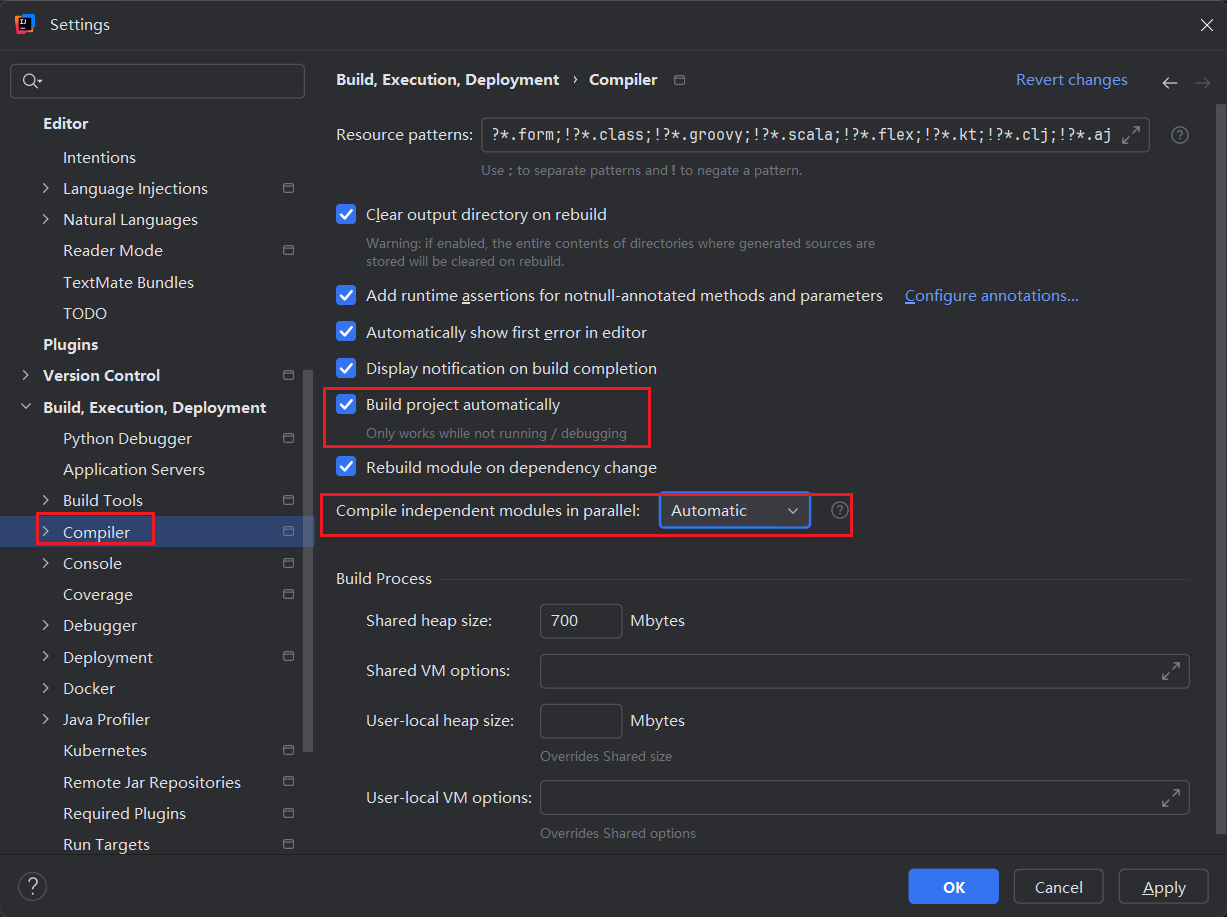Open the Plugins settings page
The image size is (1227, 917).
[70, 344]
